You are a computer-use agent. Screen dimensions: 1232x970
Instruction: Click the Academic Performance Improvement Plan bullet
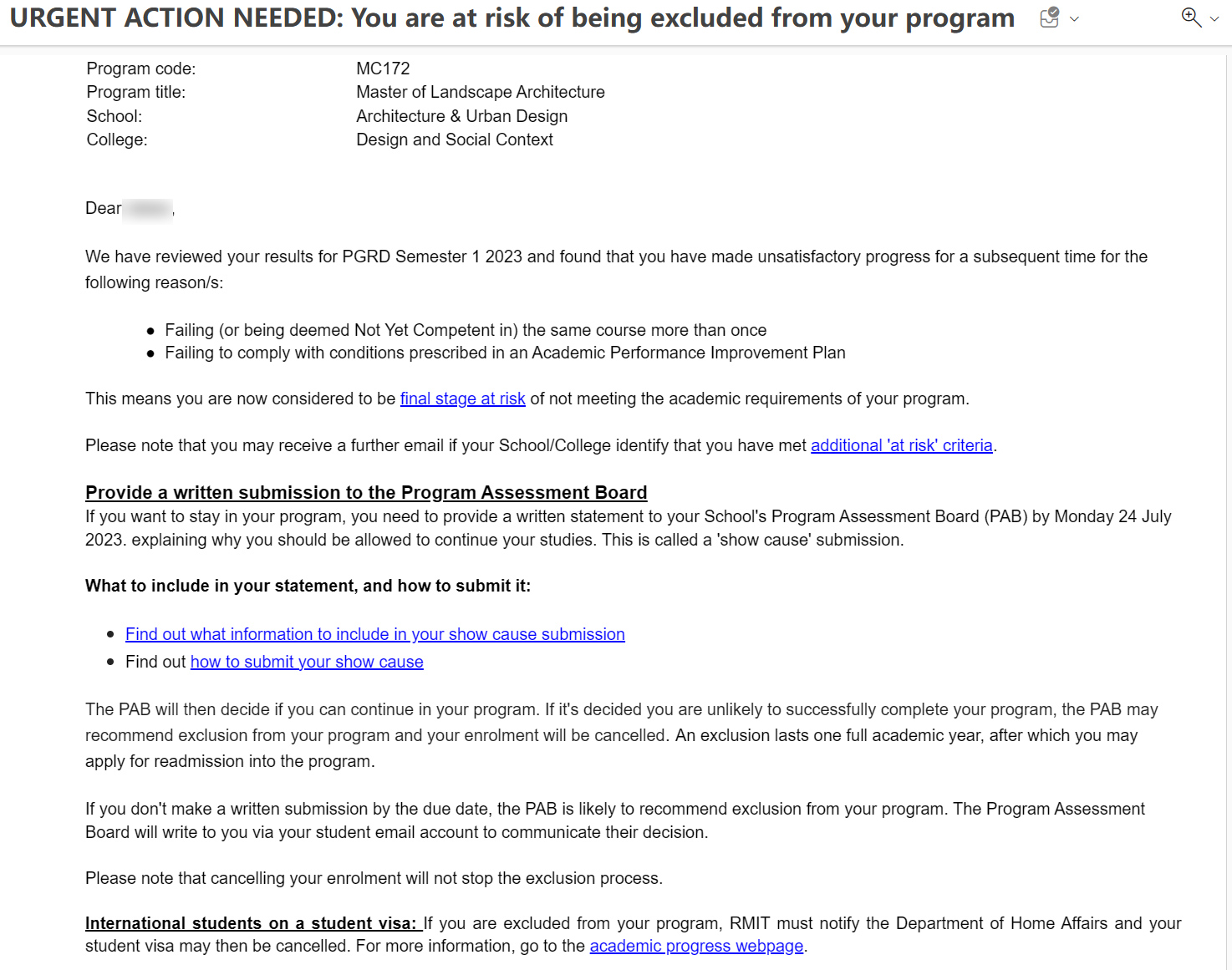coord(505,353)
